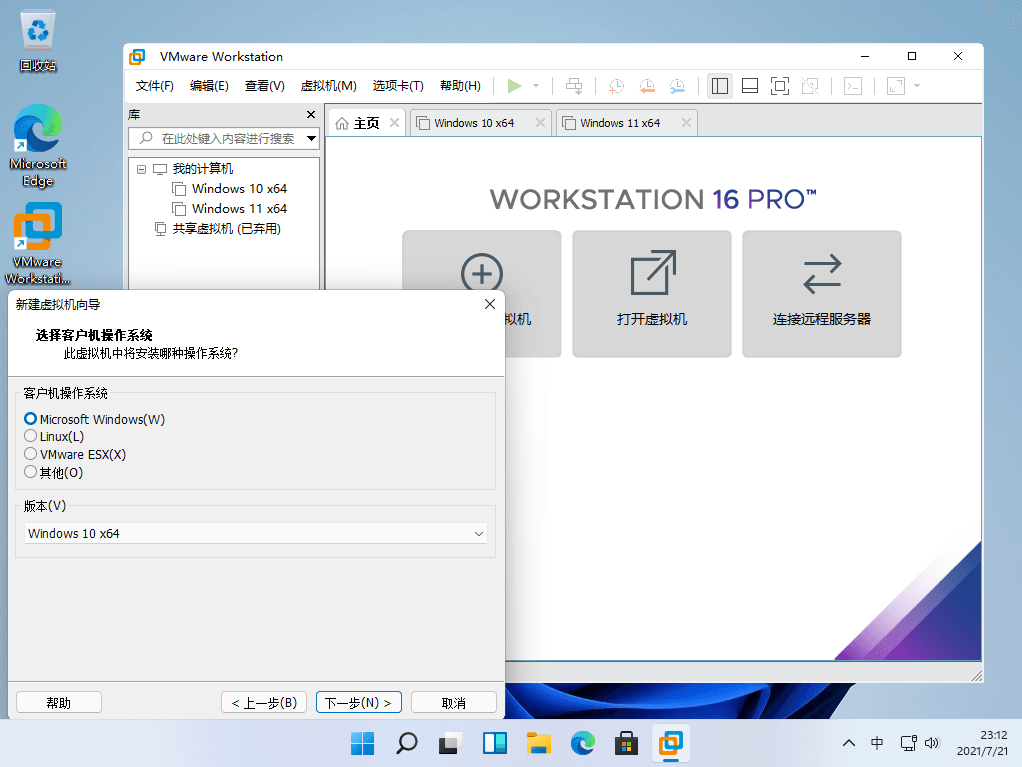Open the 帮助(H) menu

tap(460, 86)
